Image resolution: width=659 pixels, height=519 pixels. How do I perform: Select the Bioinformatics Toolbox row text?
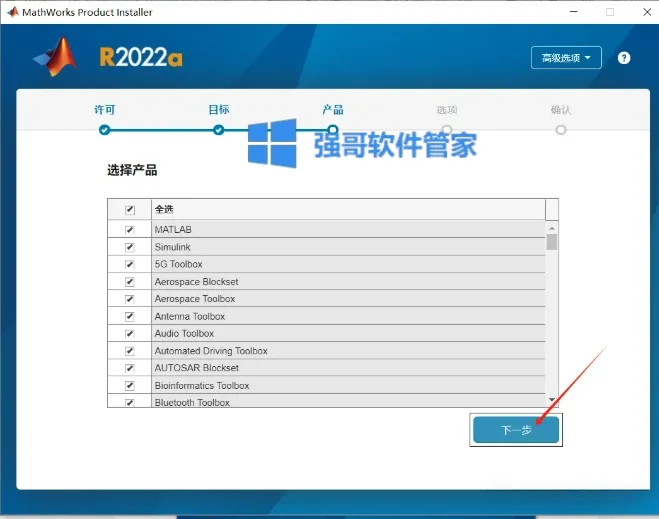click(x=202, y=385)
